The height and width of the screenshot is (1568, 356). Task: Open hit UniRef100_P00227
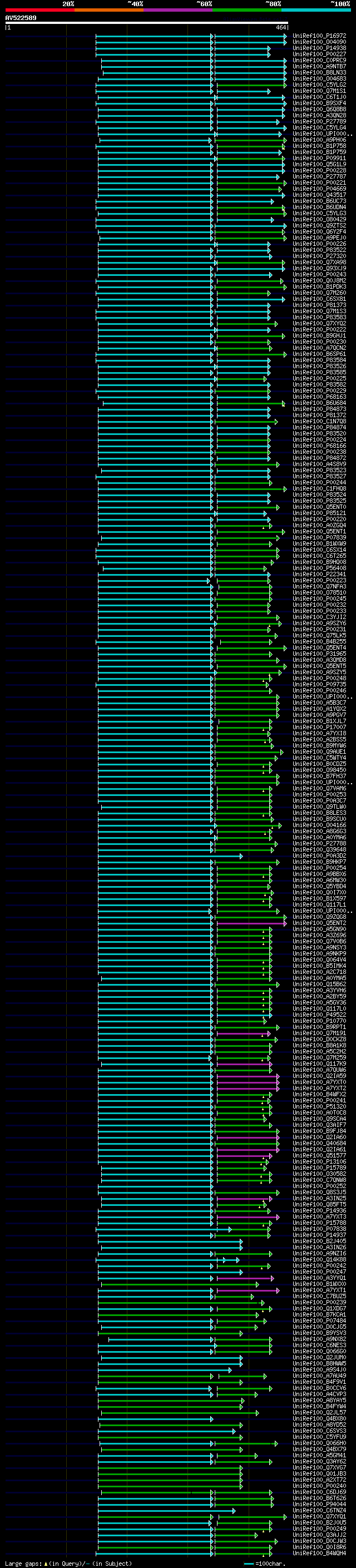319,54
